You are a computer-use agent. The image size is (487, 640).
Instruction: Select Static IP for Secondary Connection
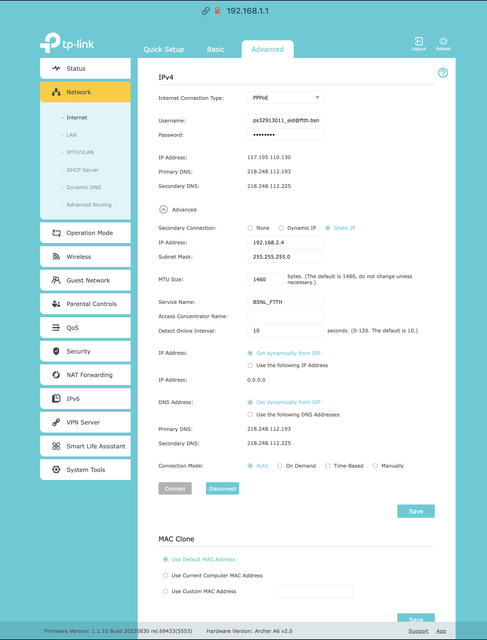click(x=328, y=228)
